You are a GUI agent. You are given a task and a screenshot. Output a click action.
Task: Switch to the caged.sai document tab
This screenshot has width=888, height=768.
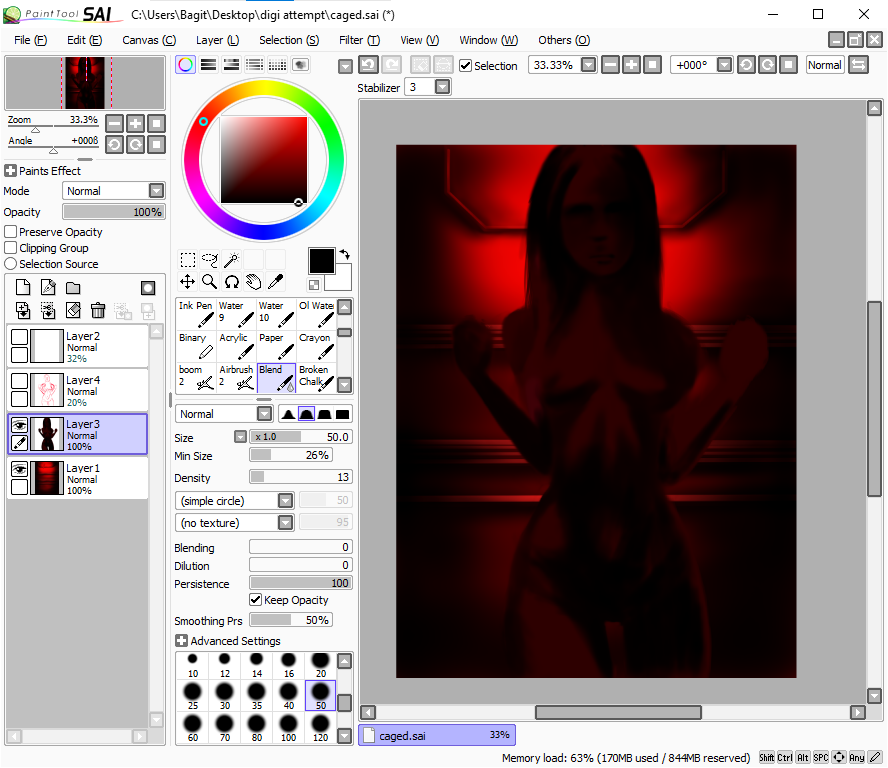tap(437, 735)
